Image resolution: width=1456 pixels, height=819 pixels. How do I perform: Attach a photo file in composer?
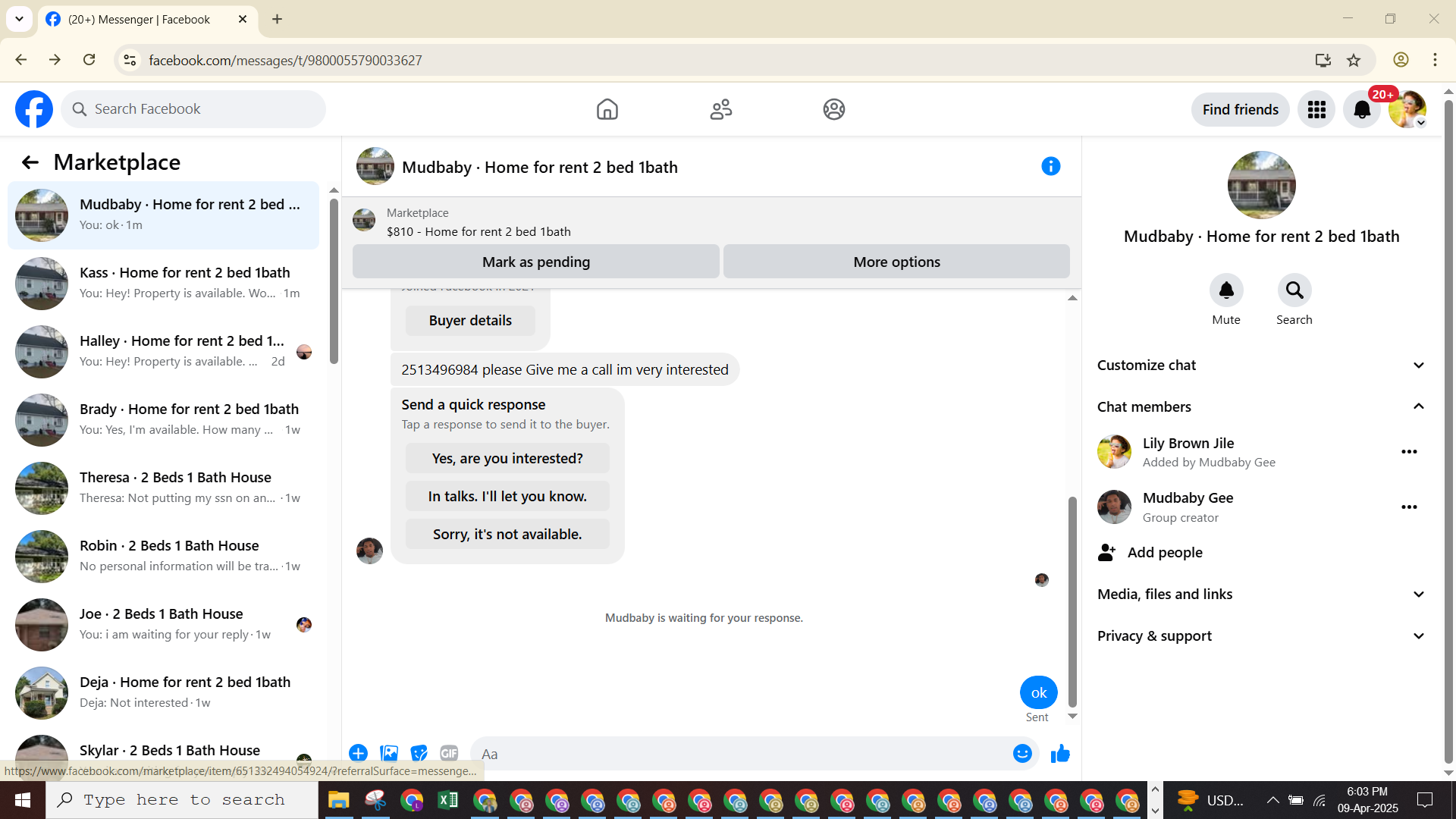click(x=389, y=753)
